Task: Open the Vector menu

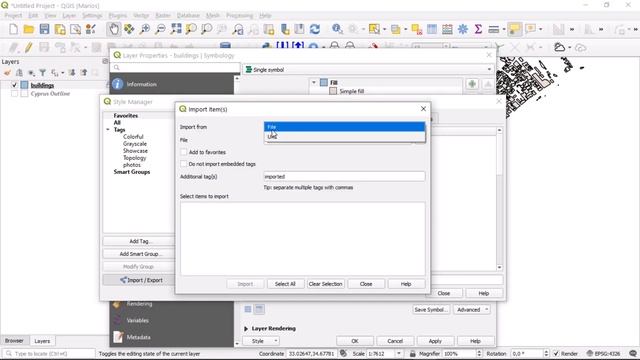Action: coord(141,16)
